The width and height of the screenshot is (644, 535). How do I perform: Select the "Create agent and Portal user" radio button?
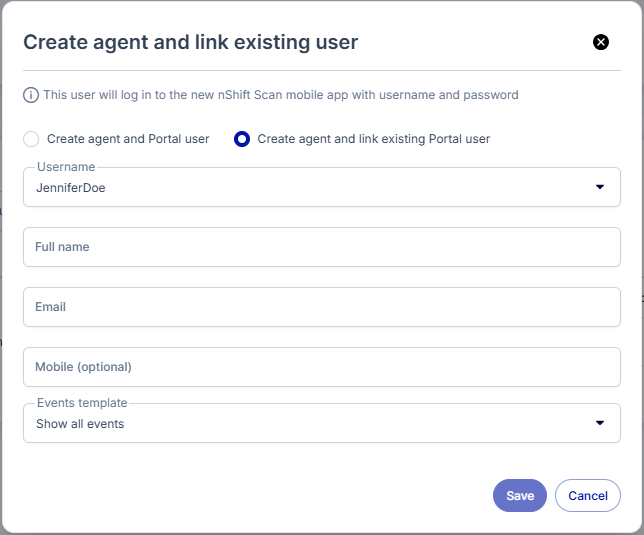[31, 139]
